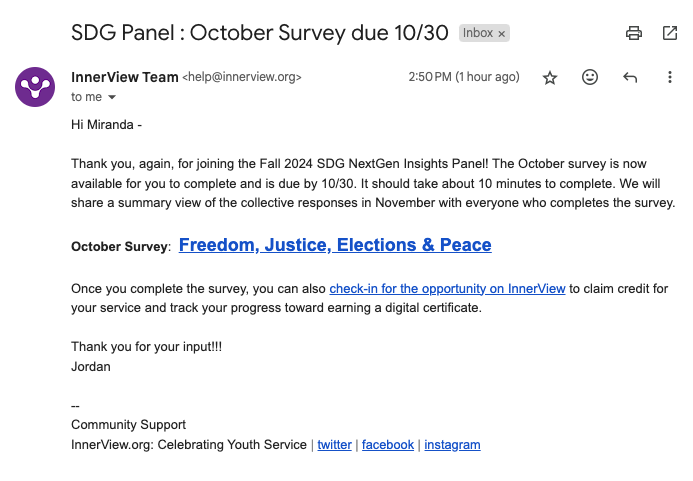The width and height of the screenshot is (693, 481).
Task: Click the InnerView Team sender avatar
Action: click(35, 86)
